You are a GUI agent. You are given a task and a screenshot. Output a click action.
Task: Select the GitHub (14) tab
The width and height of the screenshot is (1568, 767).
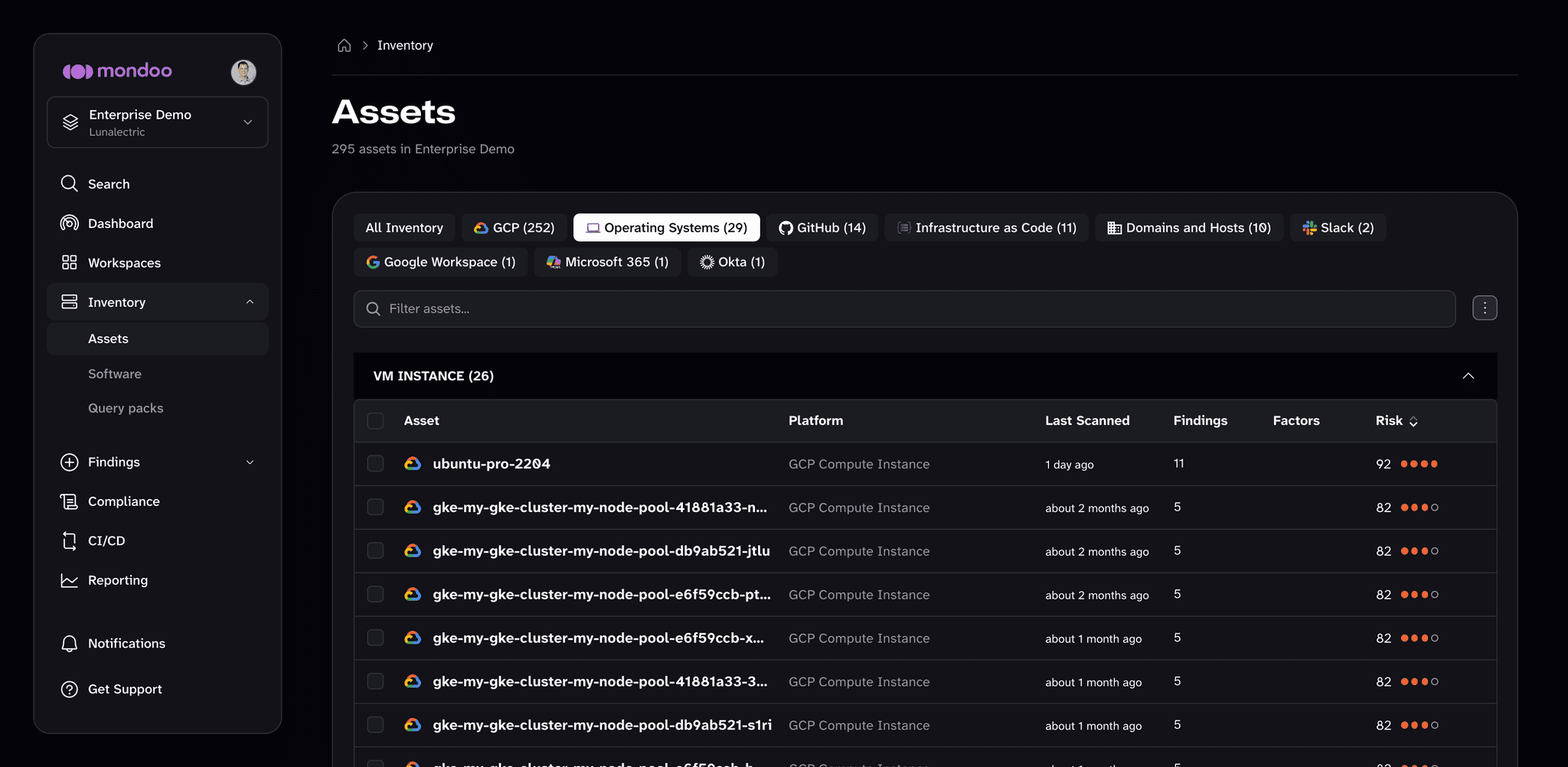pos(822,228)
